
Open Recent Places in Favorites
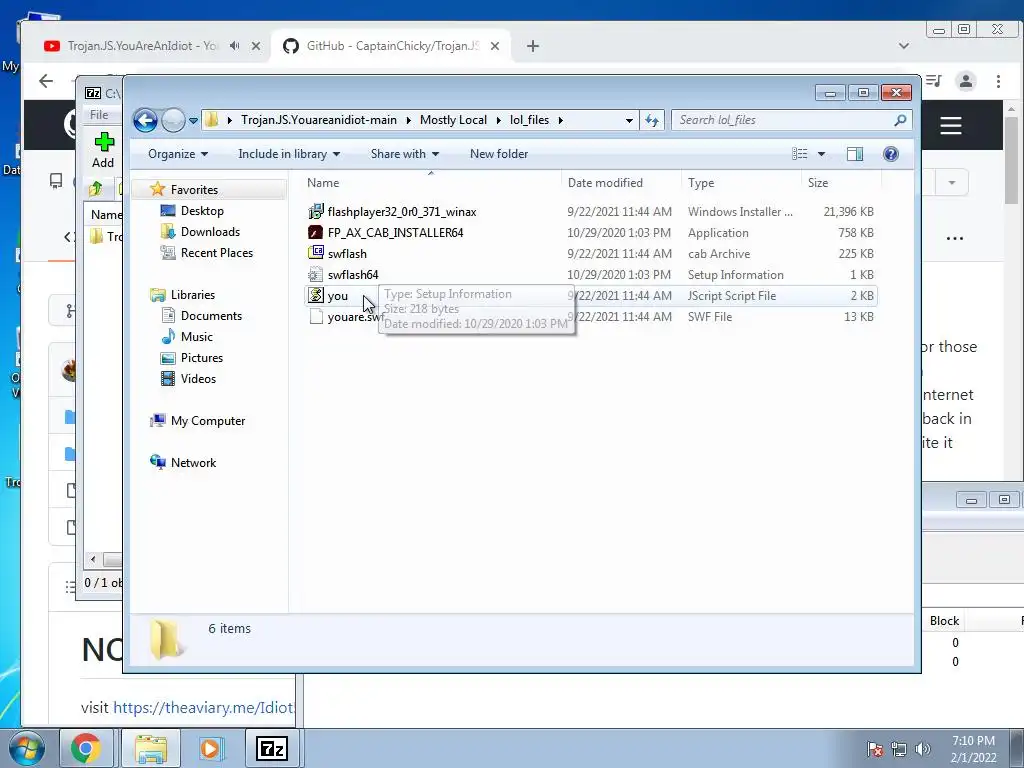click(x=216, y=253)
